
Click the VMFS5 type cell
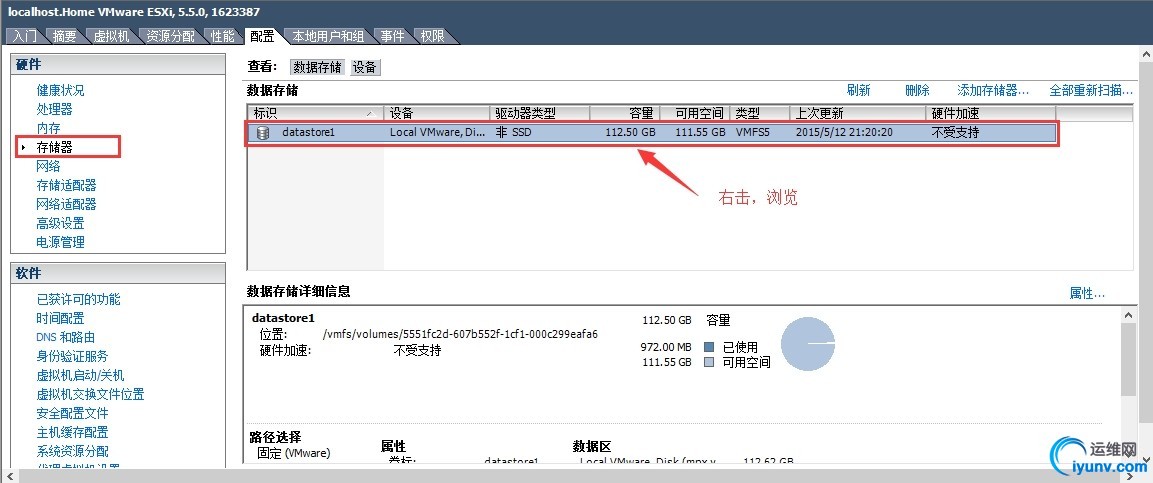[x=752, y=133]
